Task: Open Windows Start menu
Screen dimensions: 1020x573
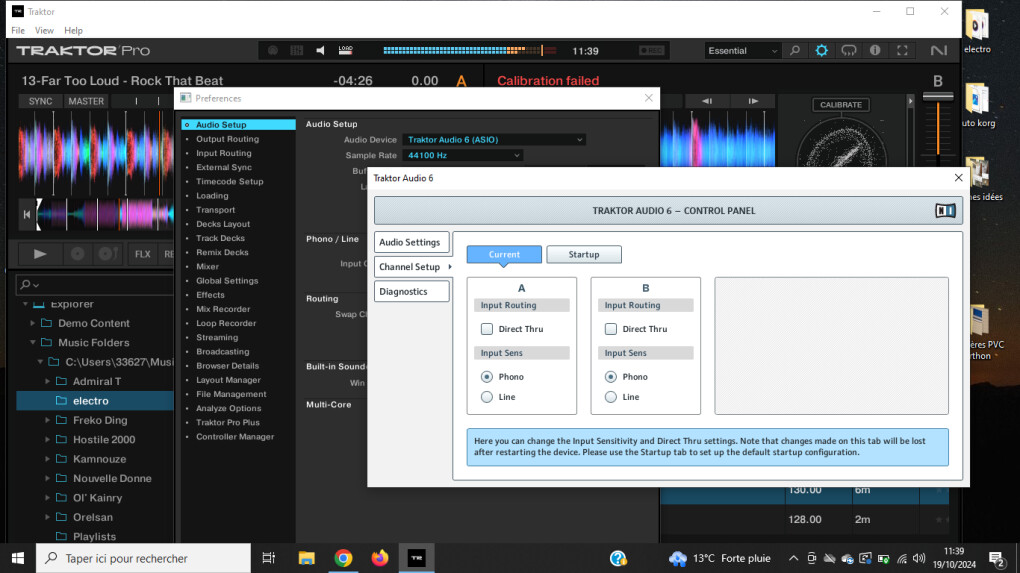Action: coord(18,558)
